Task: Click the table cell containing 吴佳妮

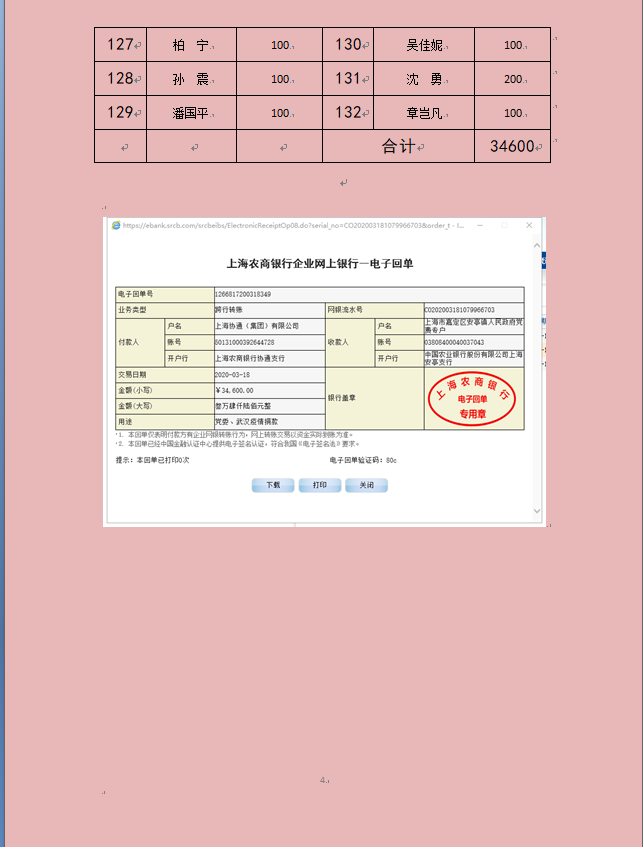Action: tap(424, 45)
